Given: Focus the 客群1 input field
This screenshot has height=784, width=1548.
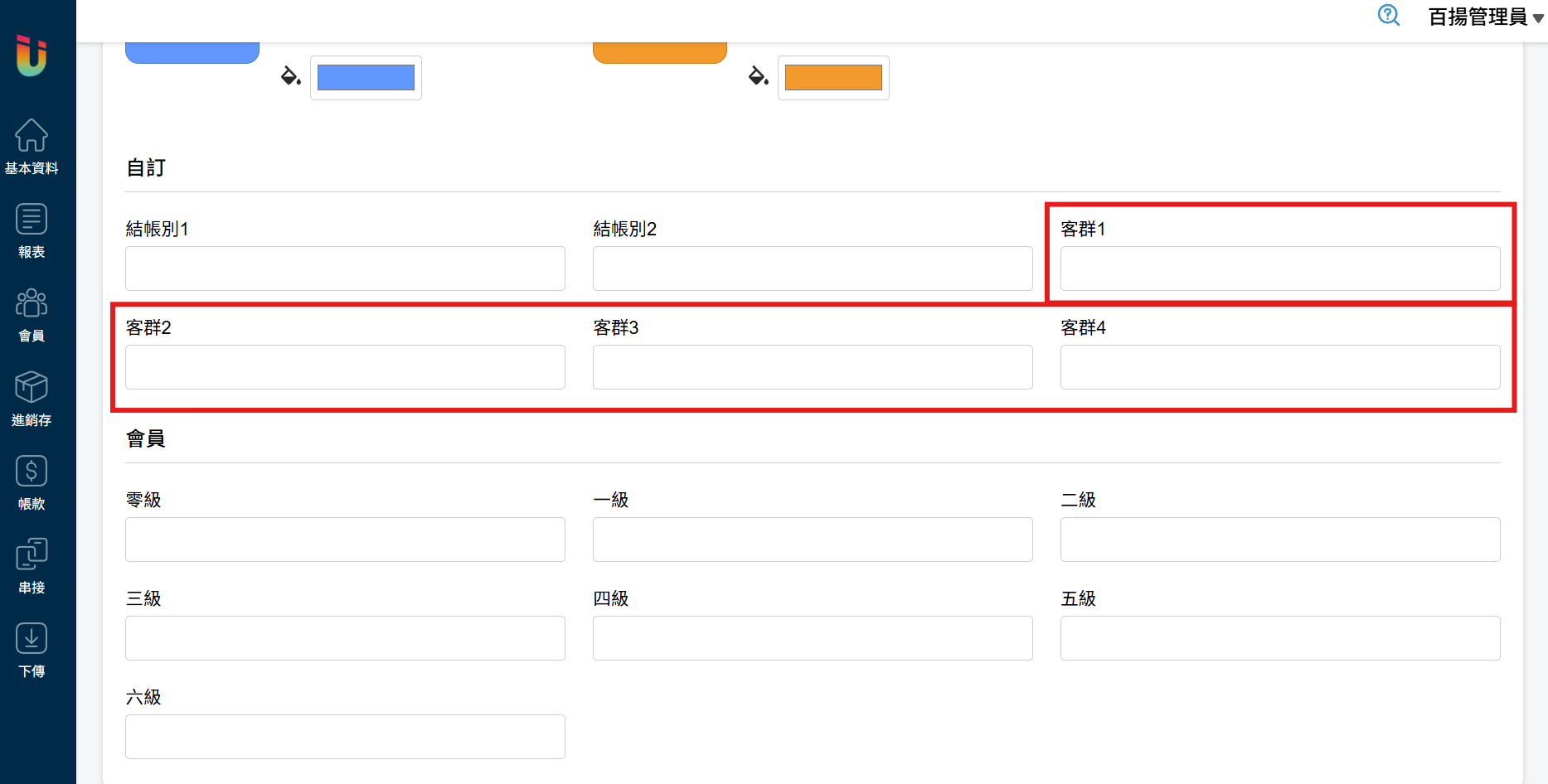Looking at the screenshot, I should (1279, 269).
